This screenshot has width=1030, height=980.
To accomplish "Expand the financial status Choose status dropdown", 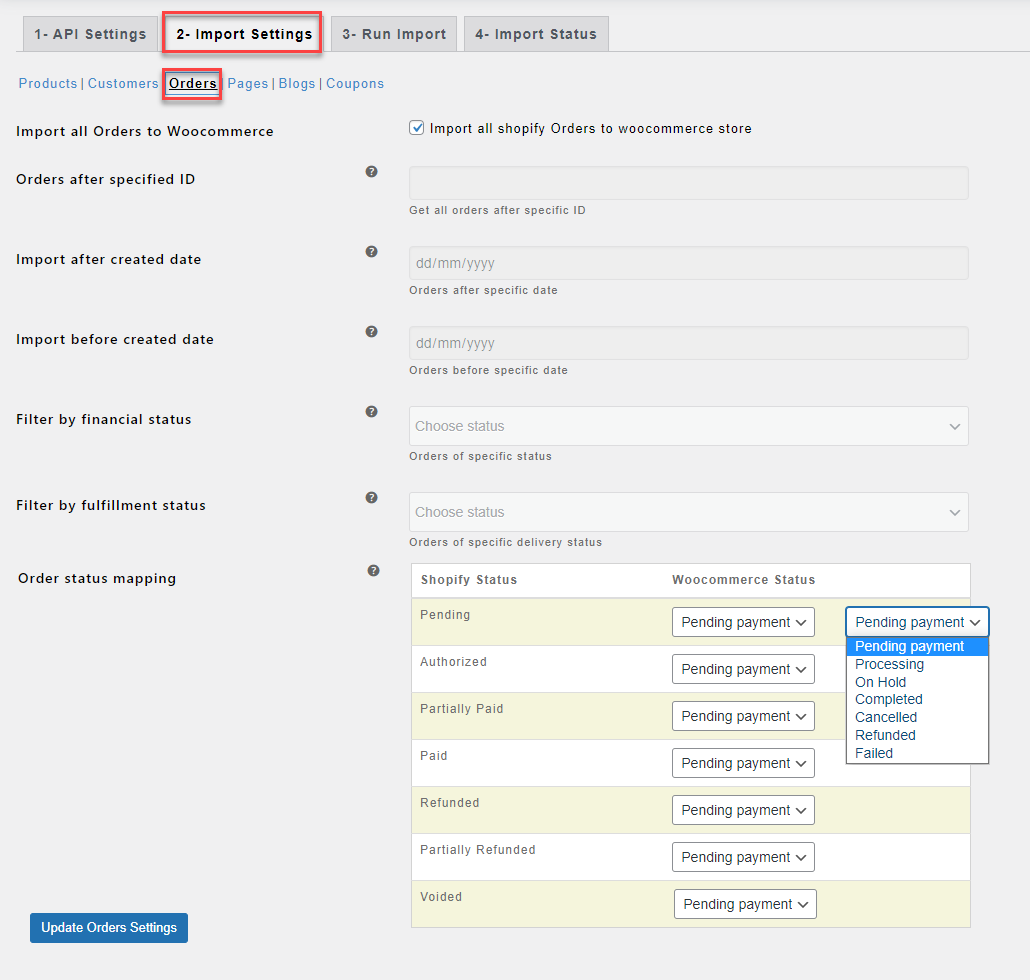I will pyautogui.click(x=688, y=426).
